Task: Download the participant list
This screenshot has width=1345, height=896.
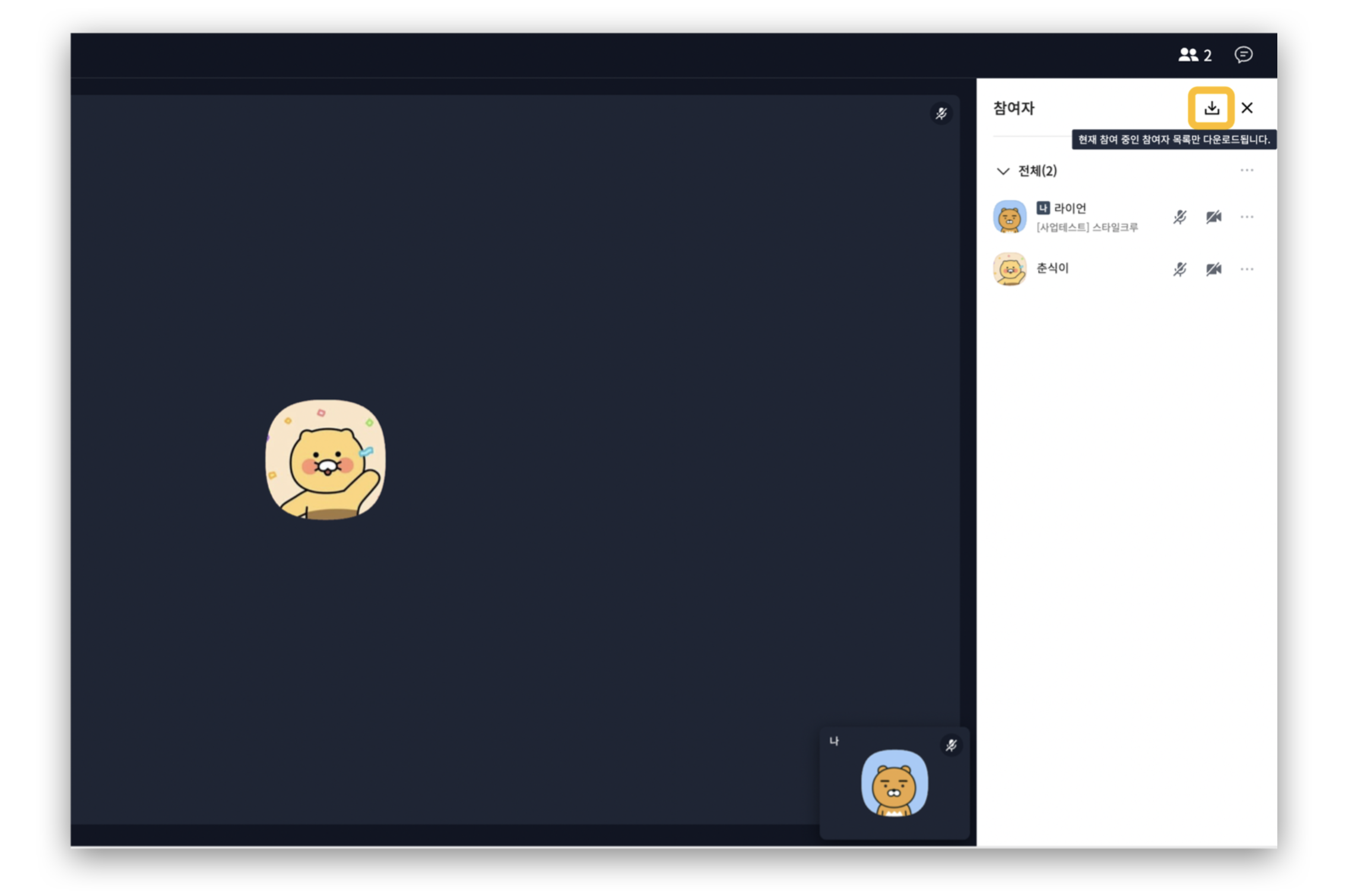Action: click(1210, 108)
